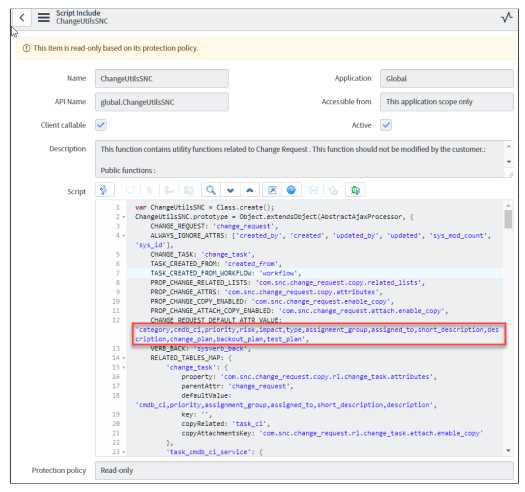The width and height of the screenshot is (525, 492).
Task: Click CHANGE_TASK line 5 in script
Action: (x=203, y=255)
